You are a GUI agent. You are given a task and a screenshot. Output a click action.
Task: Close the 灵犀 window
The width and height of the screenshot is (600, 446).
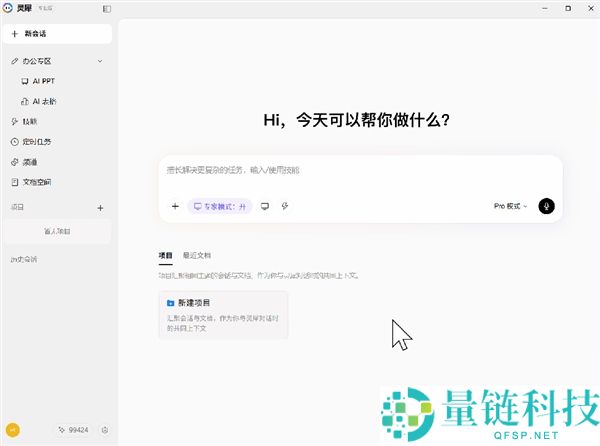[591, 8]
